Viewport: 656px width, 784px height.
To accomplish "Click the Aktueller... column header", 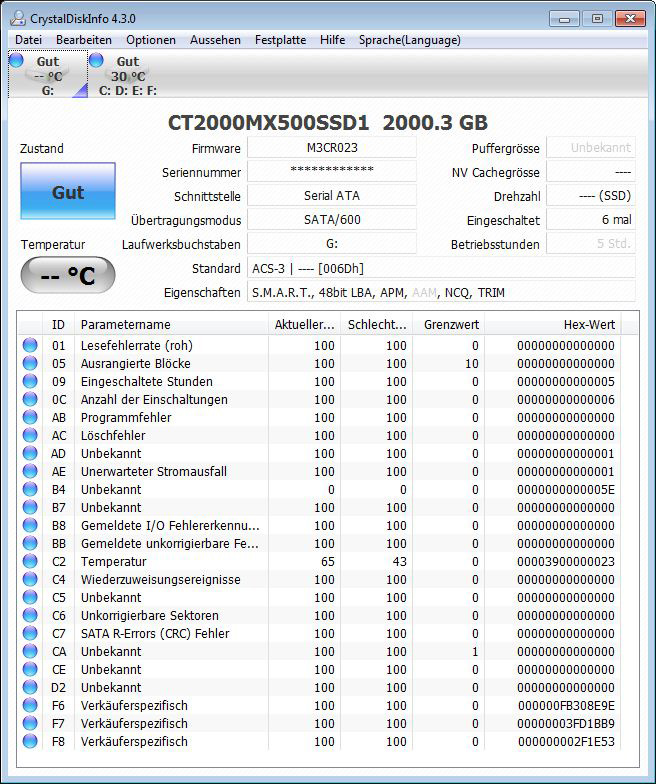I will click(x=304, y=324).
